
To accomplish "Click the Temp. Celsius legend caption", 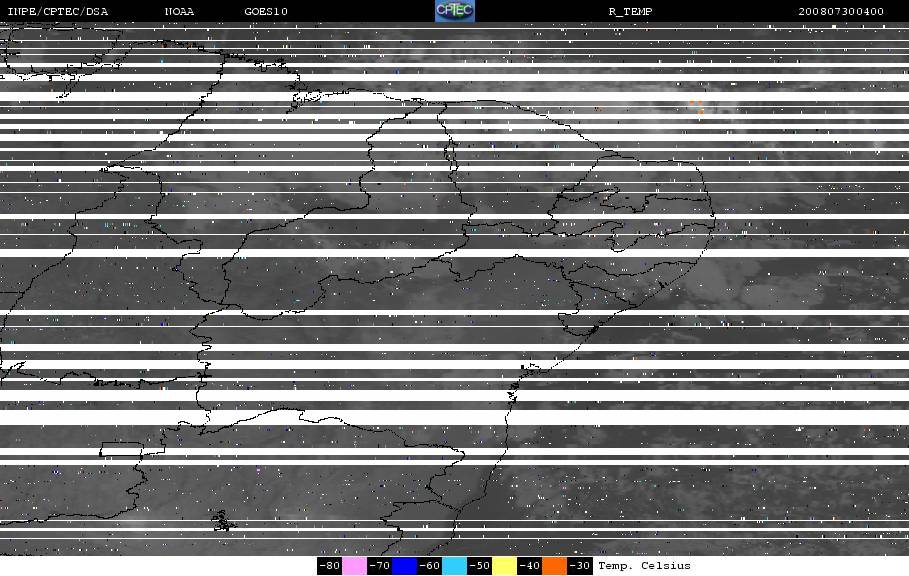I will pos(644,566).
